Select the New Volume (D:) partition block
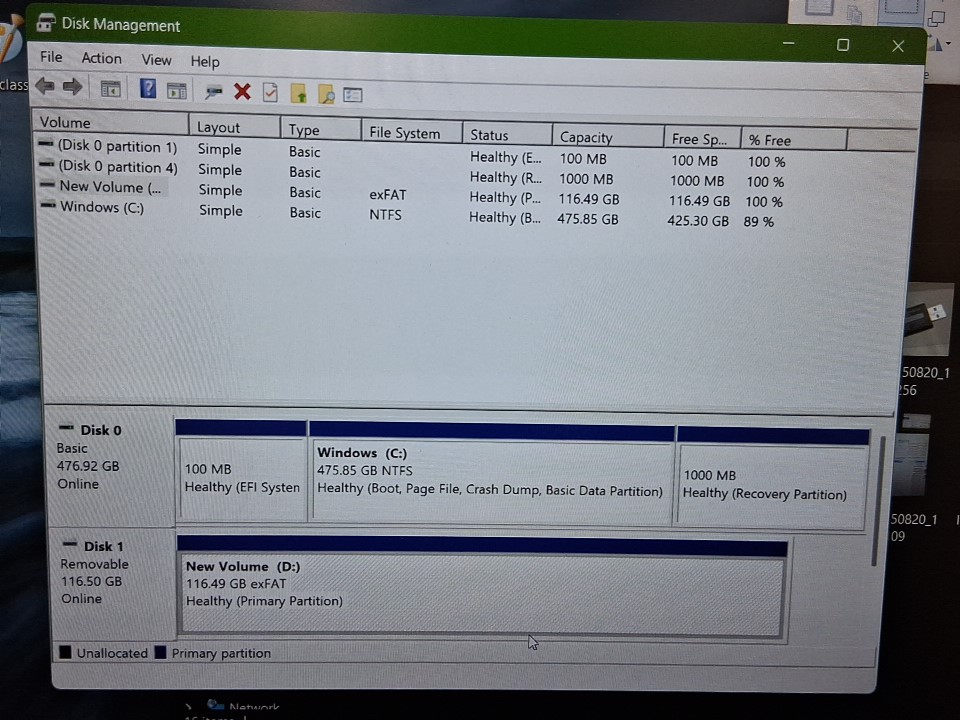Image resolution: width=960 pixels, height=720 pixels. [481, 587]
